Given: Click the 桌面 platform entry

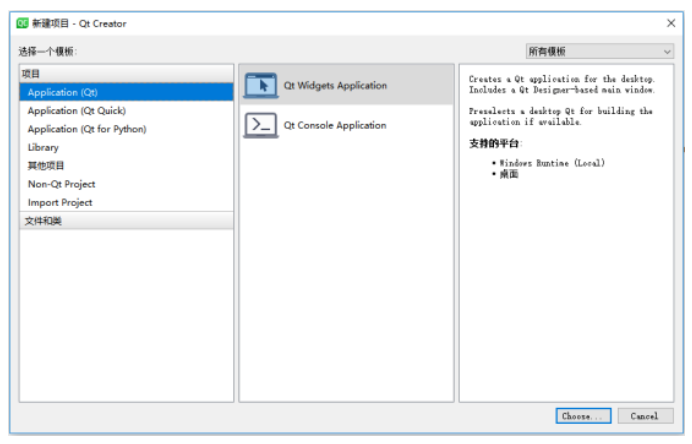Looking at the screenshot, I should (x=509, y=174).
